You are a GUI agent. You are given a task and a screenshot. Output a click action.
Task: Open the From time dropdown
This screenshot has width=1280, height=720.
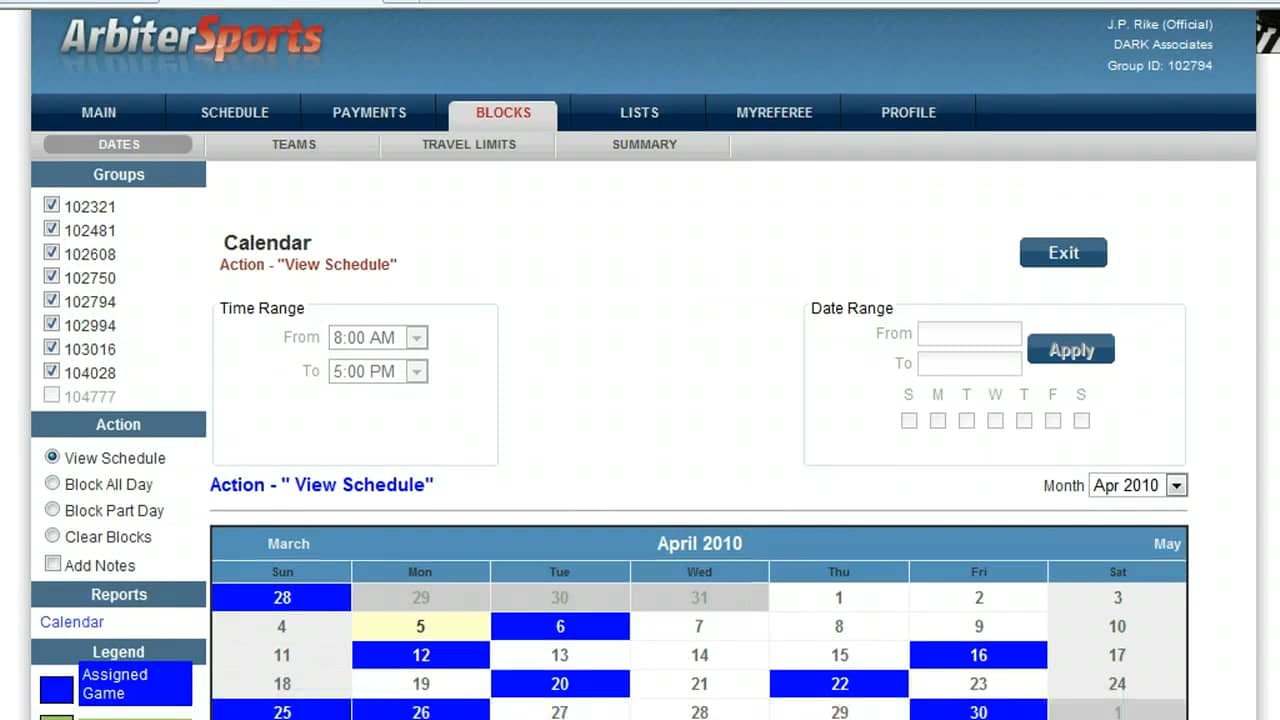tap(378, 338)
